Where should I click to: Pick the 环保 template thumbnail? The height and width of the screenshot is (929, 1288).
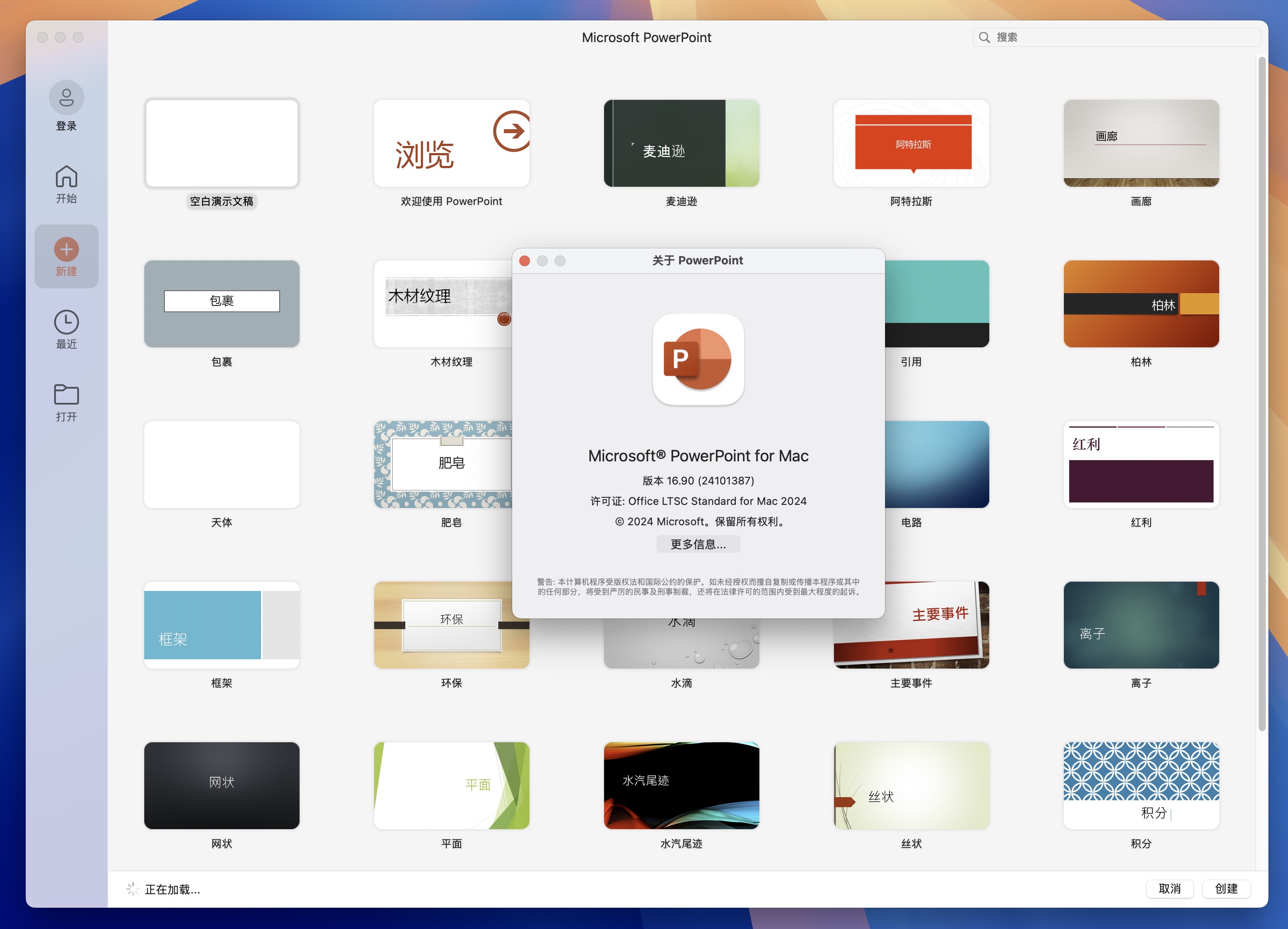pyautogui.click(x=451, y=625)
